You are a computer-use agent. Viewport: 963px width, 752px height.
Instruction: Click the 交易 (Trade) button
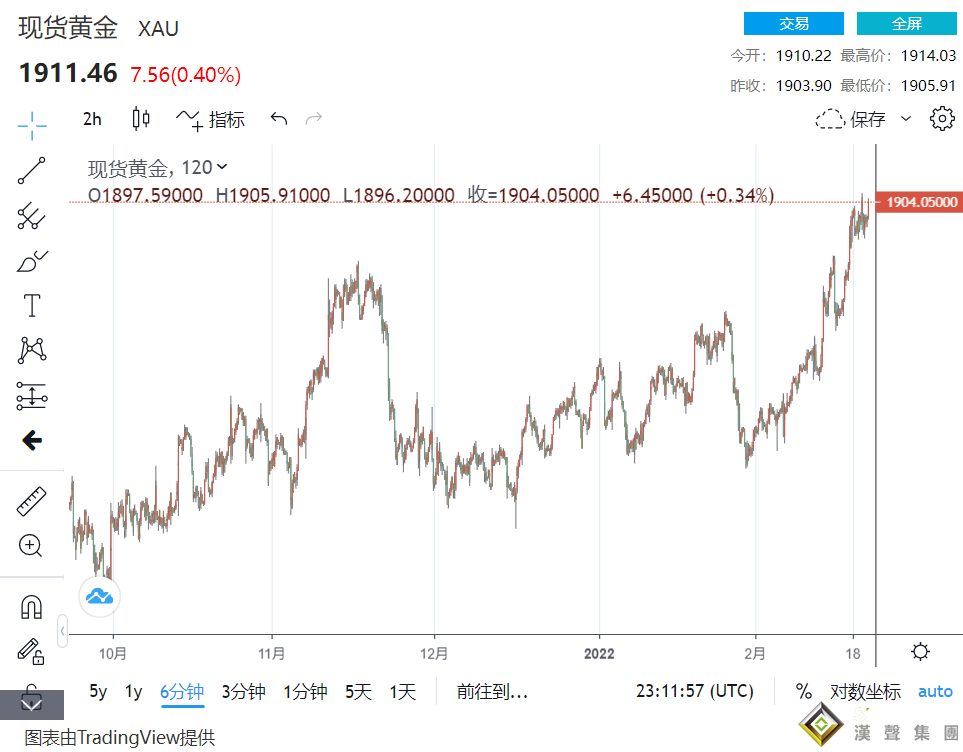pyautogui.click(x=793, y=23)
